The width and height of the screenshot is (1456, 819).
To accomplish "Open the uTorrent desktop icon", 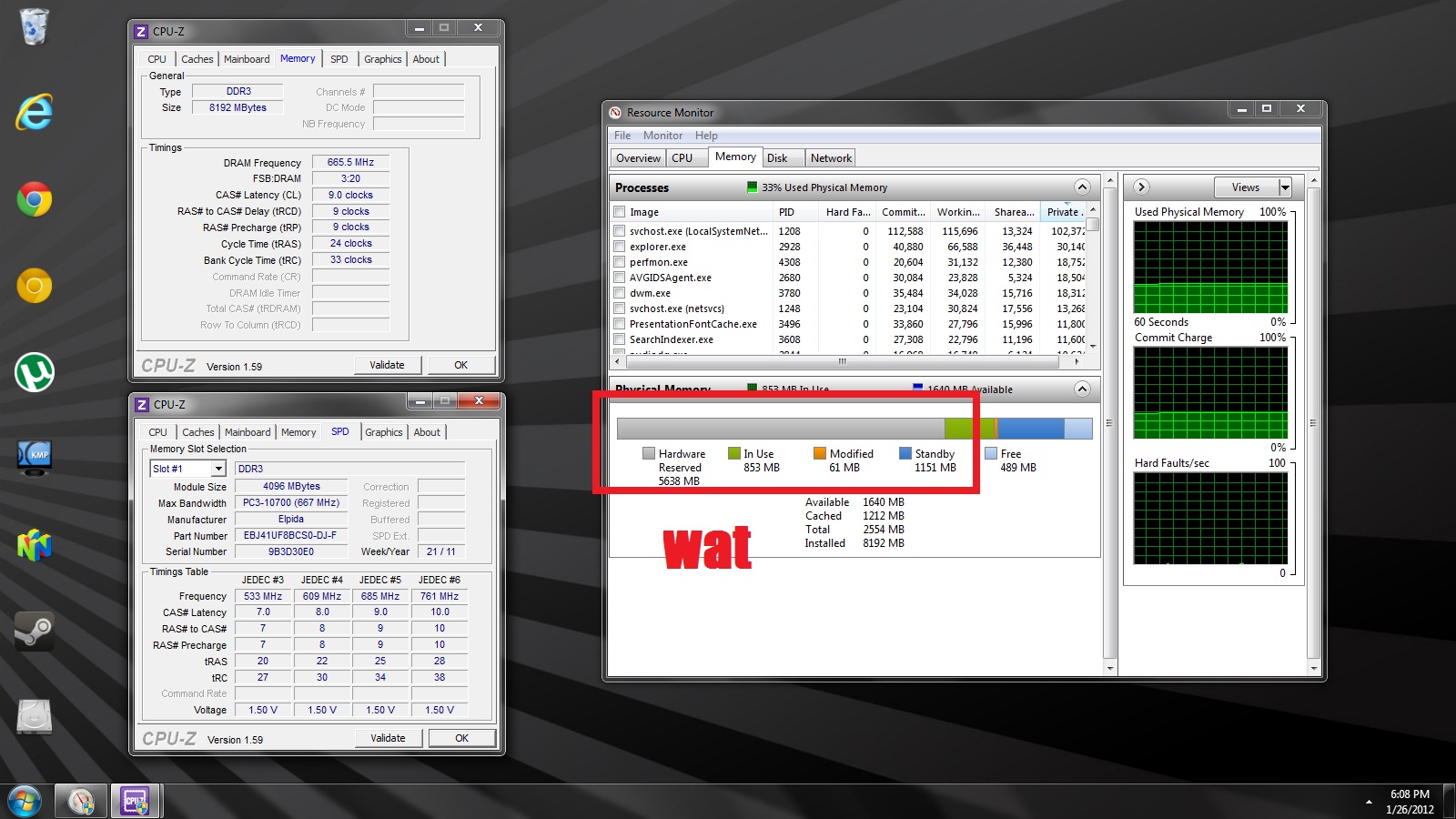I will pos(34,372).
